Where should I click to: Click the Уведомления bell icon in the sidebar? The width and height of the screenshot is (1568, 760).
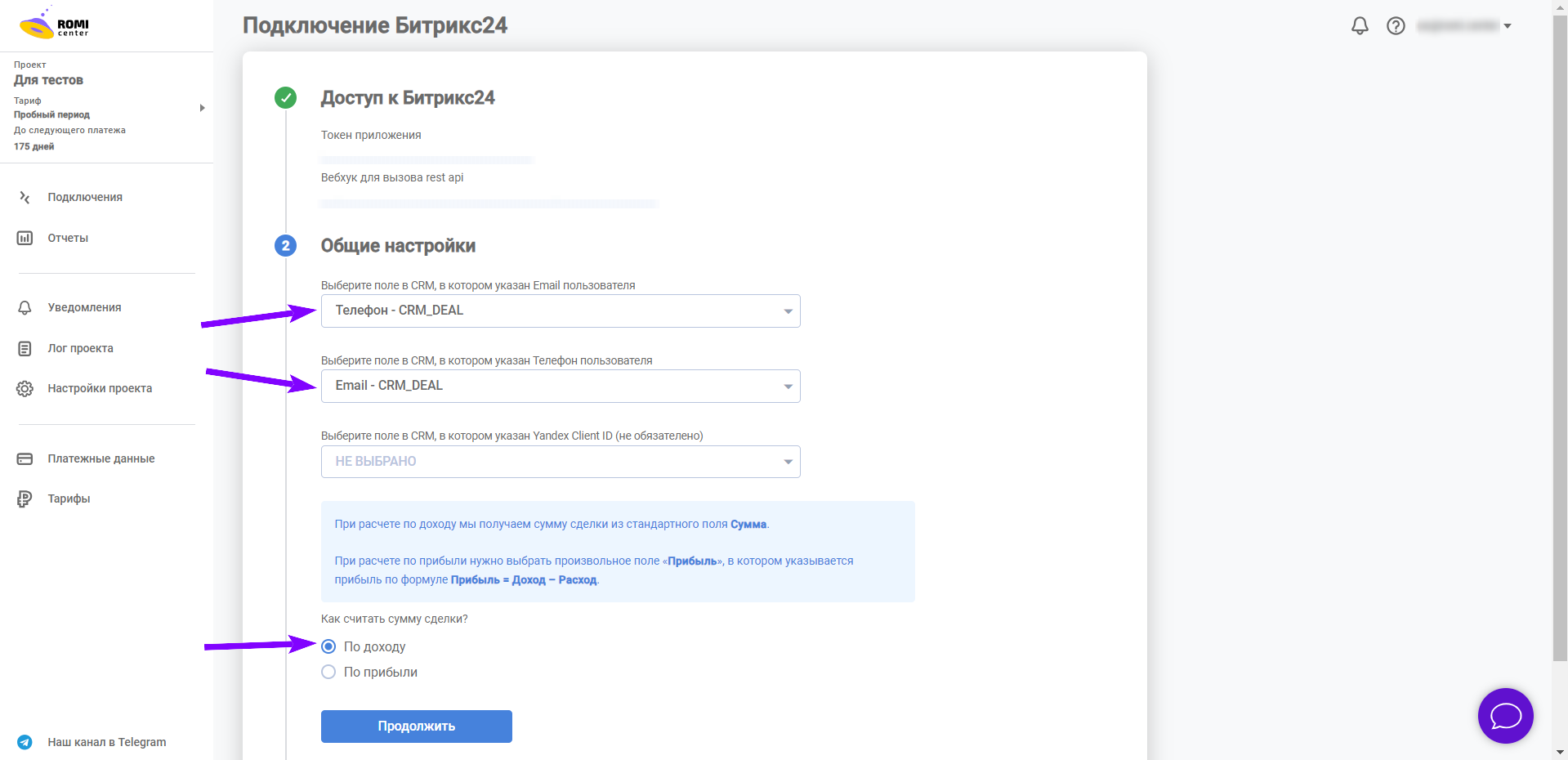[x=25, y=307]
